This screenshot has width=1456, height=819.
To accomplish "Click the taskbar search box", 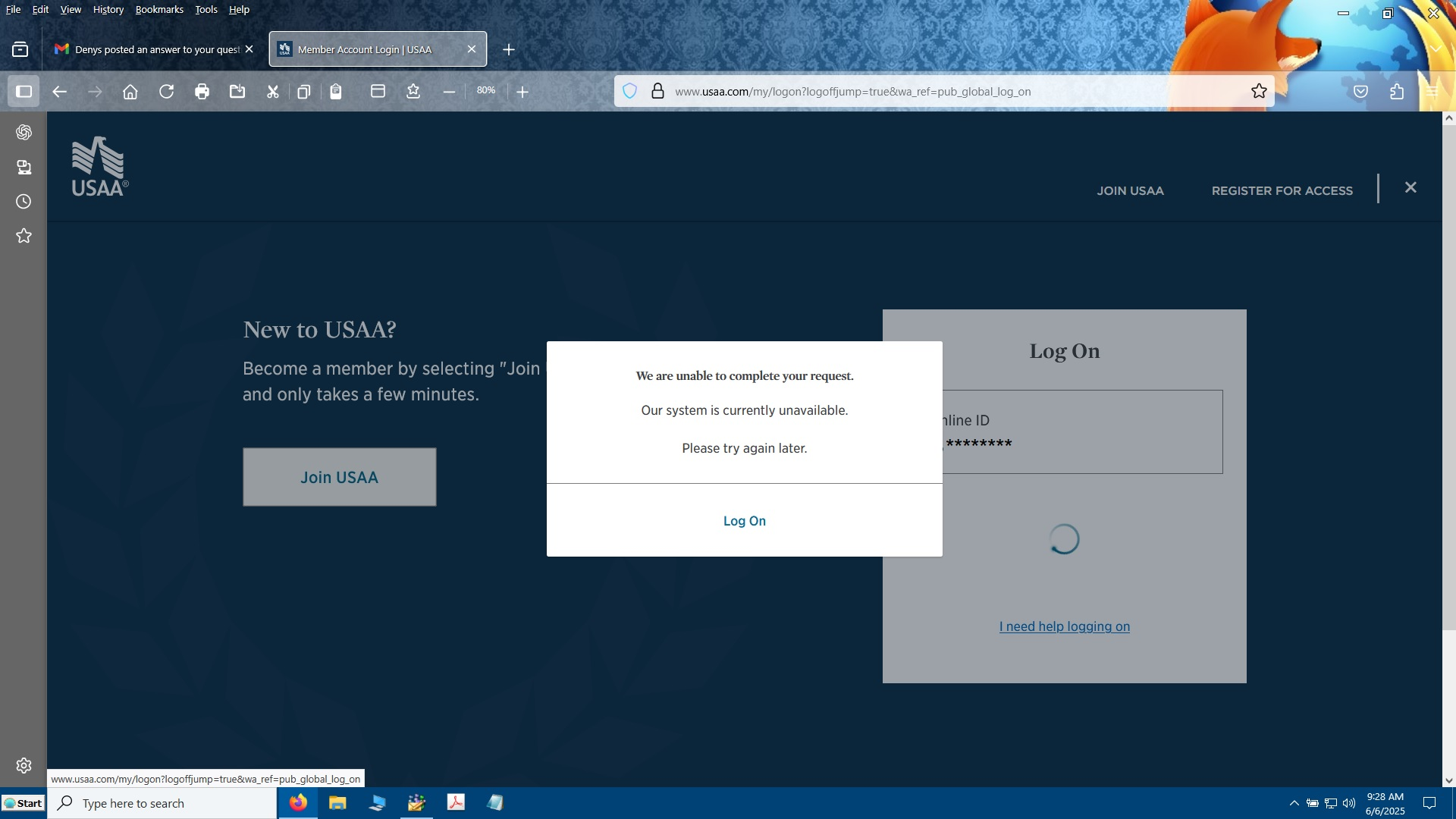I will click(162, 803).
